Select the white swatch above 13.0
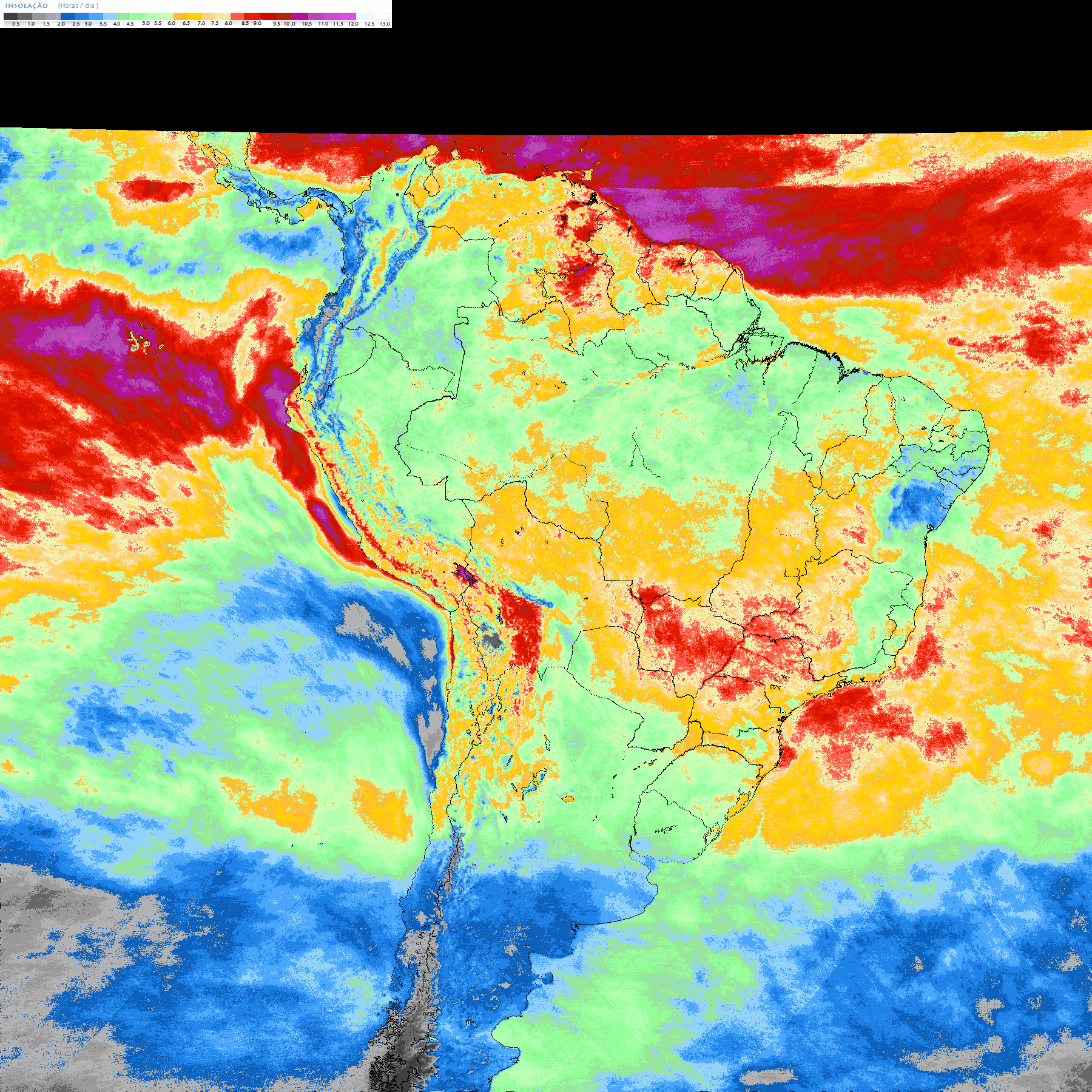1092x1092 pixels. [x=381, y=16]
